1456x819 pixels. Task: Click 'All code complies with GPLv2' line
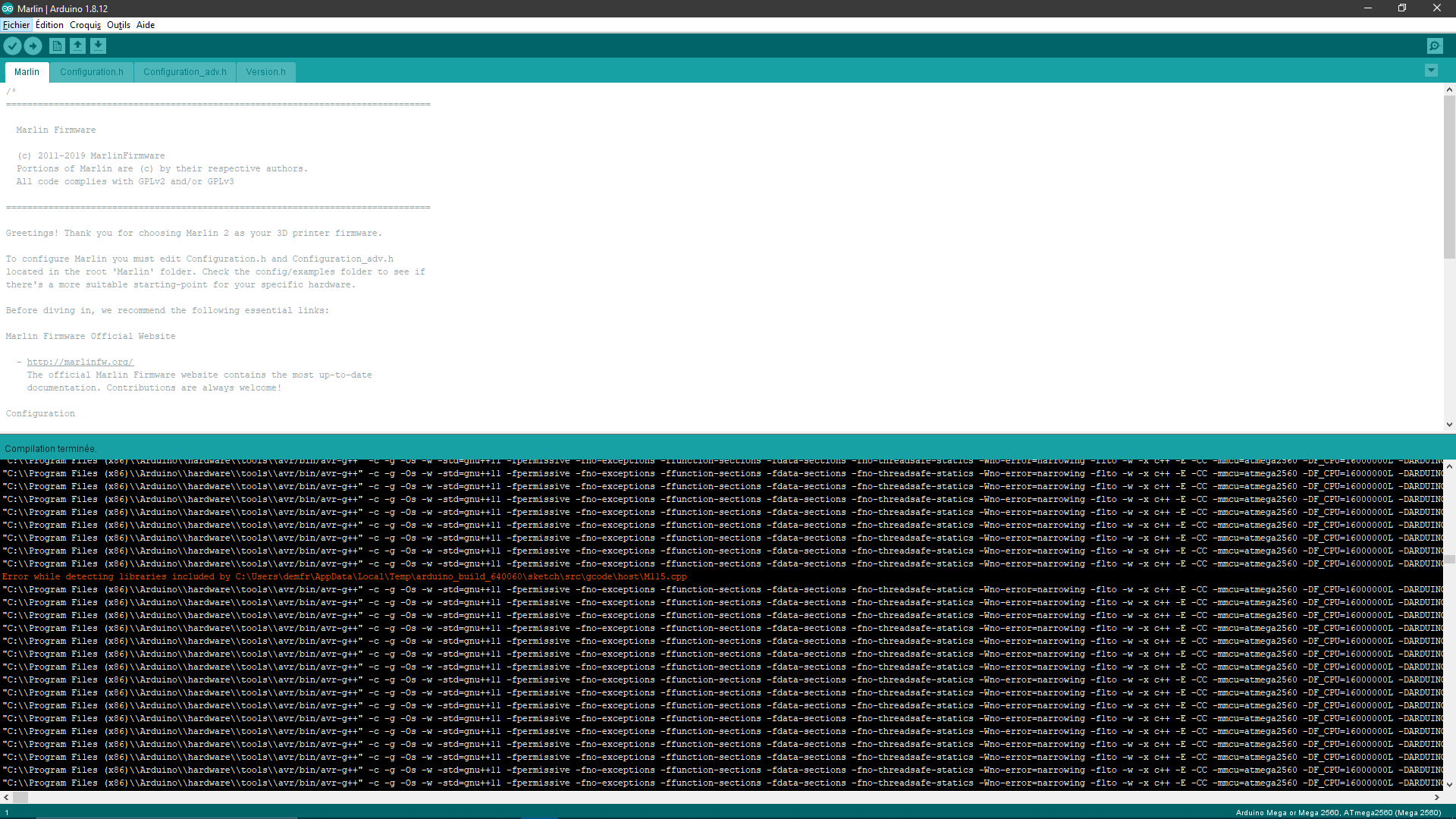pyautogui.click(x=125, y=182)
